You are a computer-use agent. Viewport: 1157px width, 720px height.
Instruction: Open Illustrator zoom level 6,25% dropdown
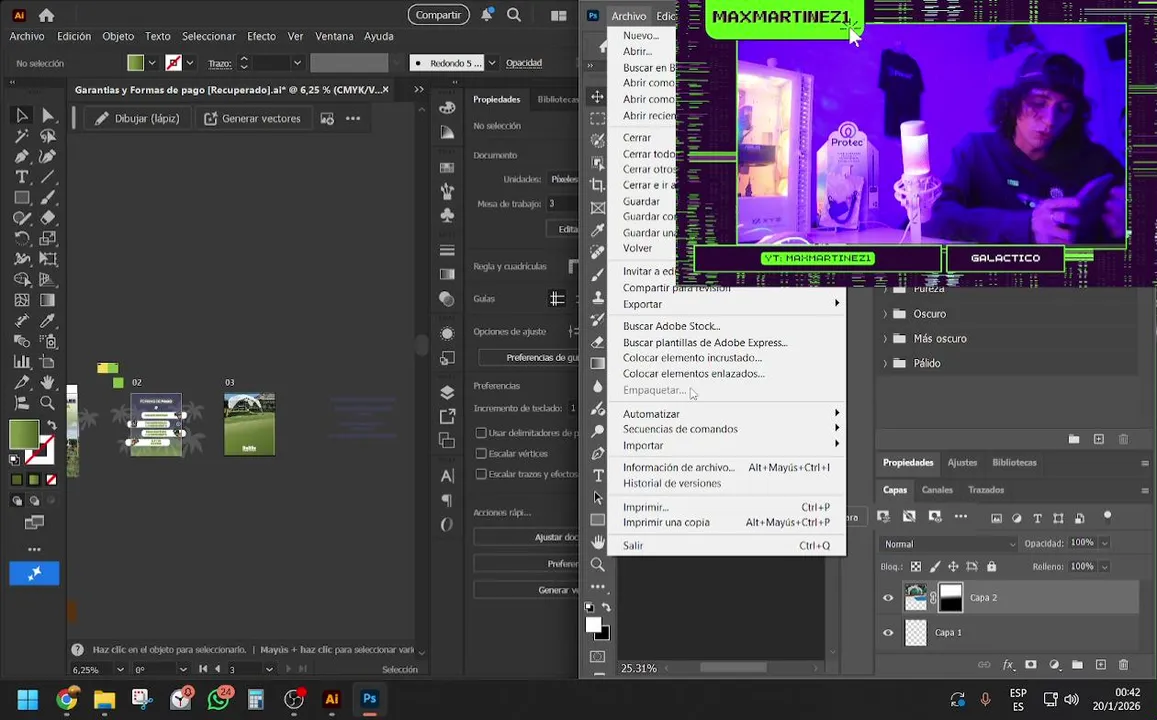[x=120, y=670]
